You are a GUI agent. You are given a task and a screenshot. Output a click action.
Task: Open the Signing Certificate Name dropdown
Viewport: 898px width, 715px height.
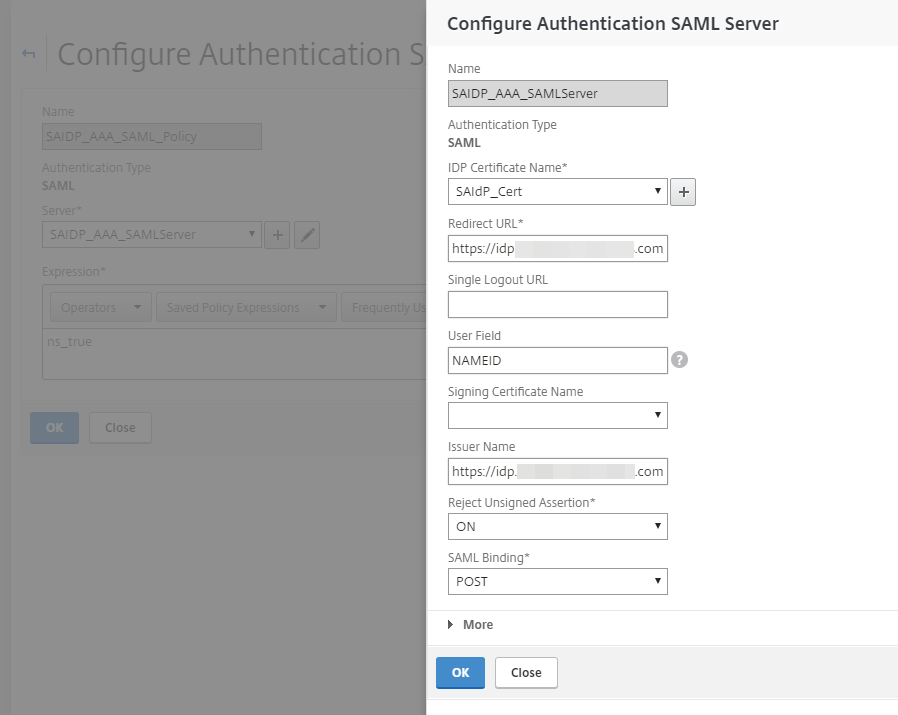click(557, 415)
